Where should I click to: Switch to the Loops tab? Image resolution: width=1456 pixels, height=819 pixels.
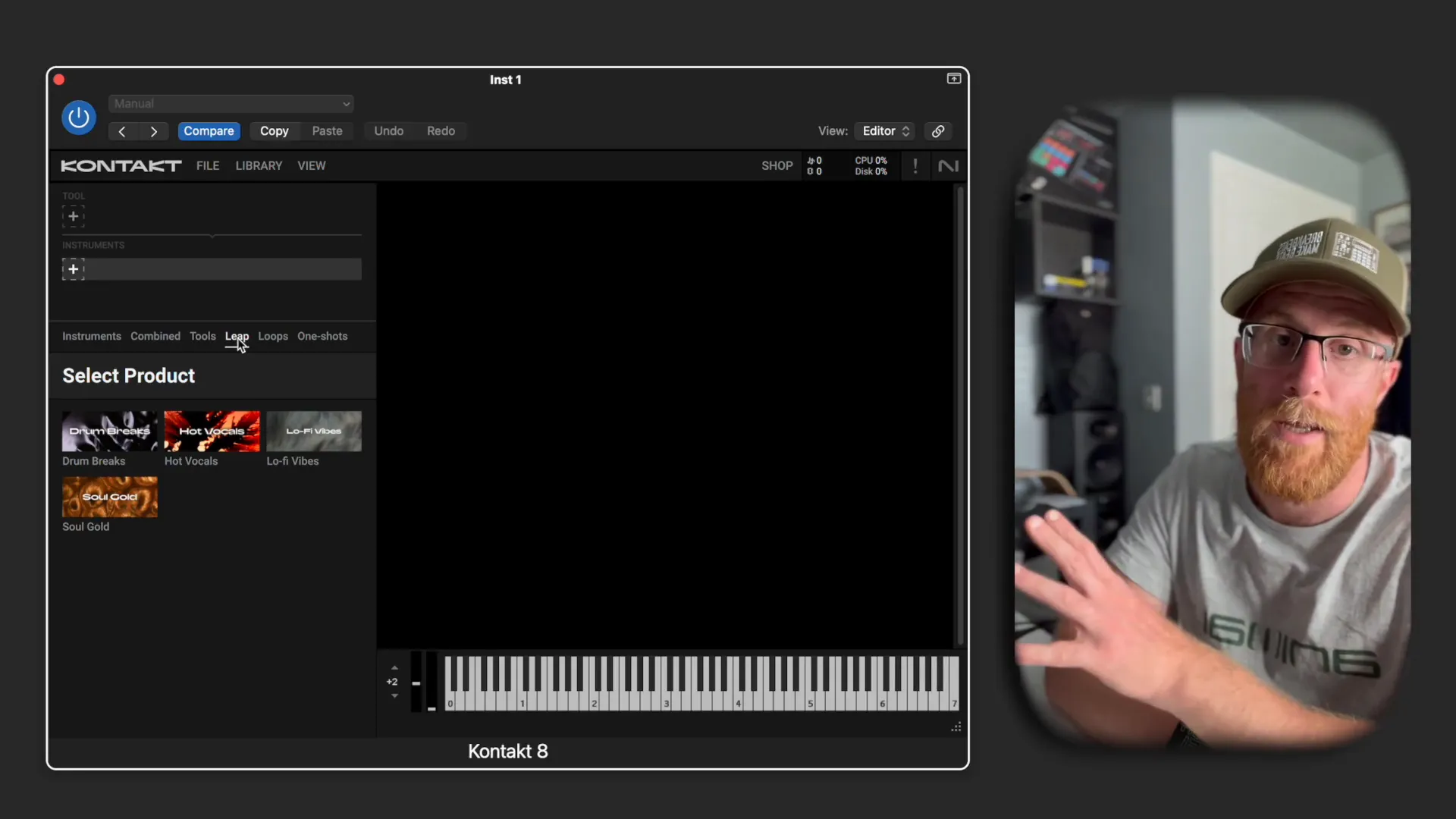[x=273, y=337]
